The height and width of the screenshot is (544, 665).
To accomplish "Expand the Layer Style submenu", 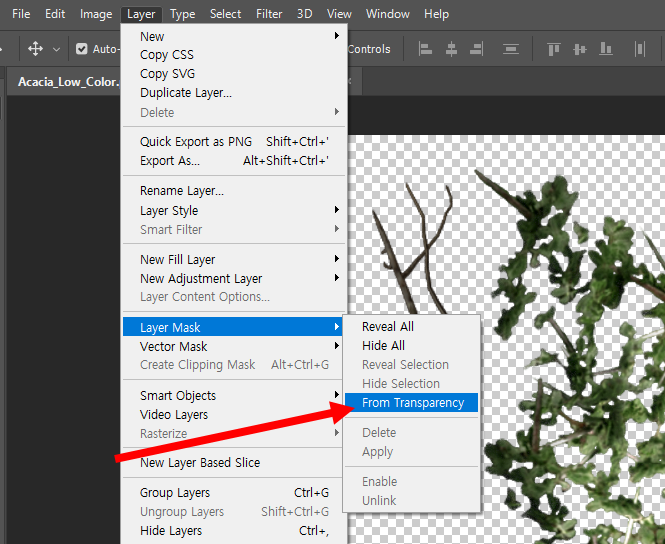I will coord(234,210).
